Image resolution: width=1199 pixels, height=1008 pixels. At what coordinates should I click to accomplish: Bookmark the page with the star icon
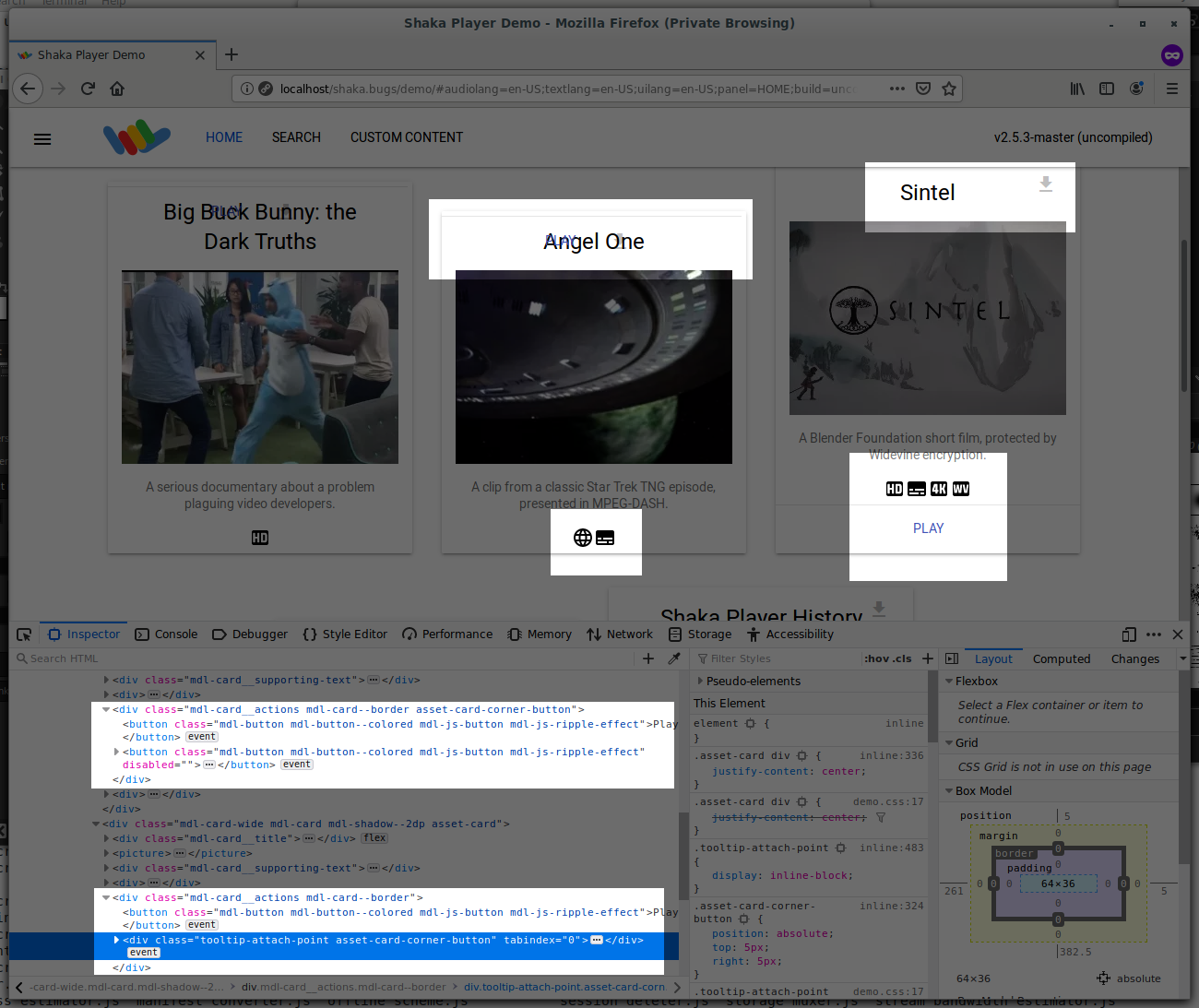point(949,88)
